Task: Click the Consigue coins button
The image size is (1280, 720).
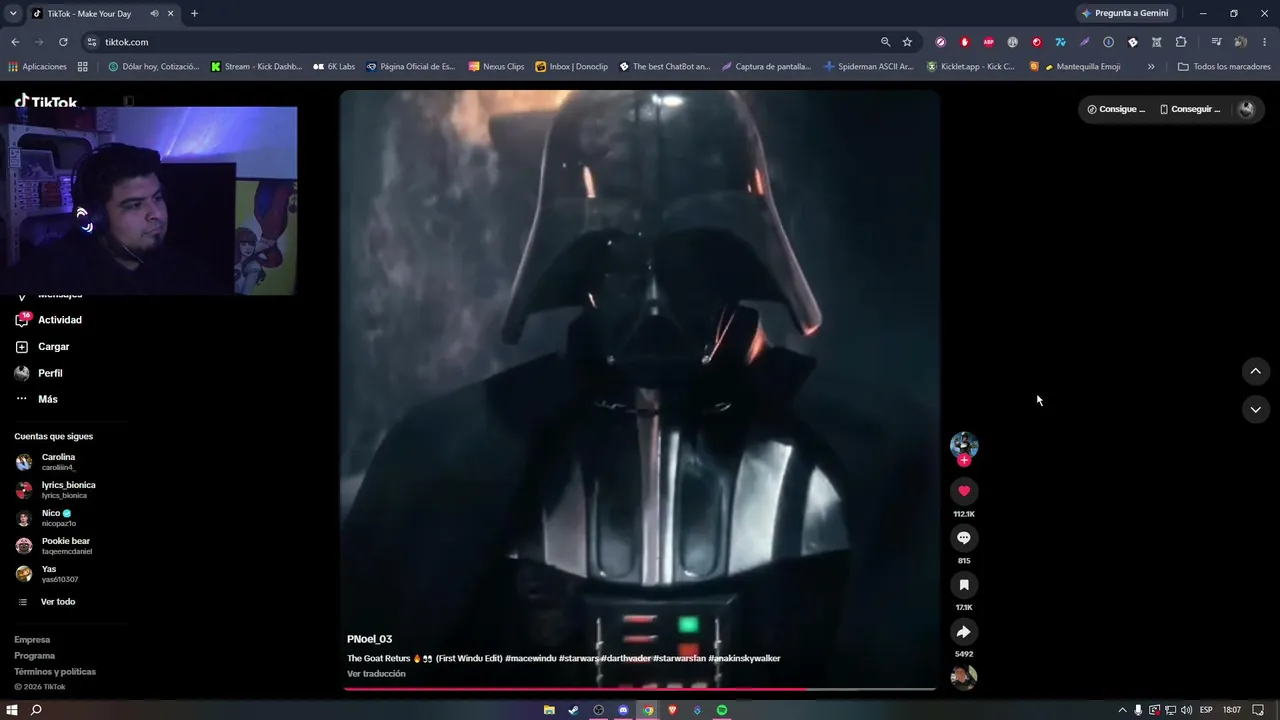Action: [x=1116, y=109]
